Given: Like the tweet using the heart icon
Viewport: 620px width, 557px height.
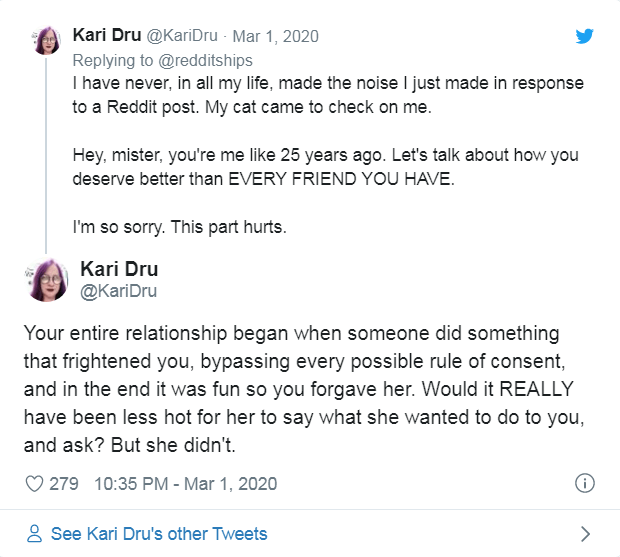Looking at the screenshot, I should pyautogui.click(x=34, y=484).
